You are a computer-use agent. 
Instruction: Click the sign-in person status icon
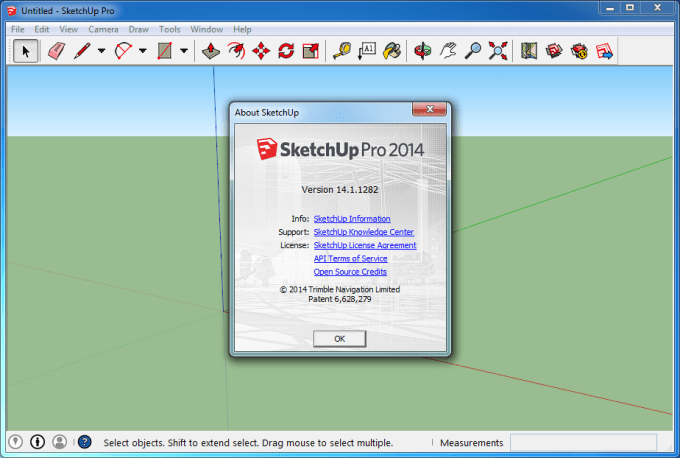tap(59, 442)
